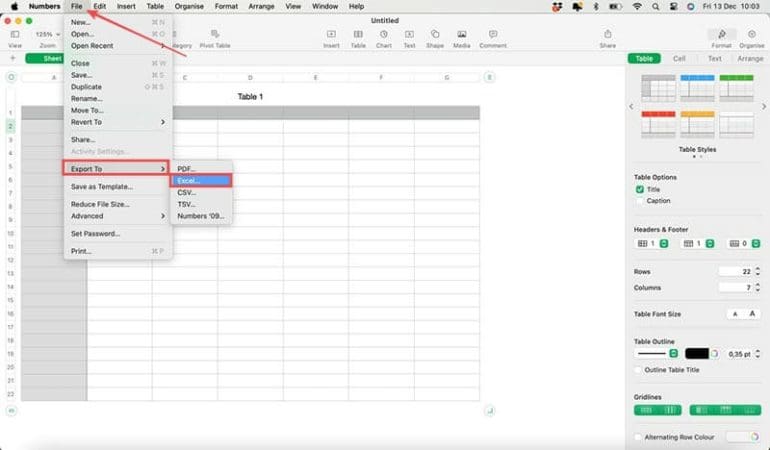Click the add-column handle right of column G
The image size is (770, 450).
click(x=489, y=77)
